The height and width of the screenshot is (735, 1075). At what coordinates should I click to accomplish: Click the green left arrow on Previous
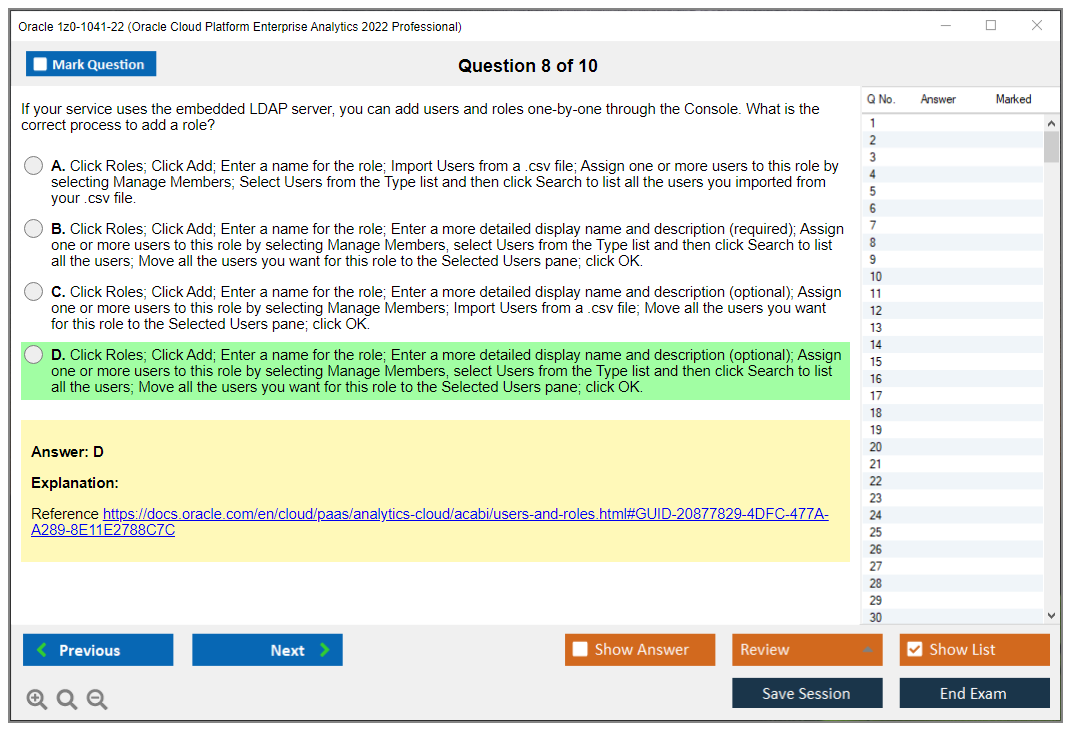(42, 650)
